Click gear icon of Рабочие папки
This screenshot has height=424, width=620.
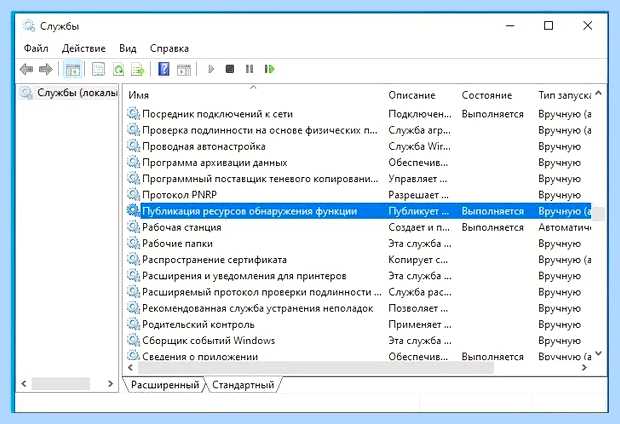click(134, 244)
